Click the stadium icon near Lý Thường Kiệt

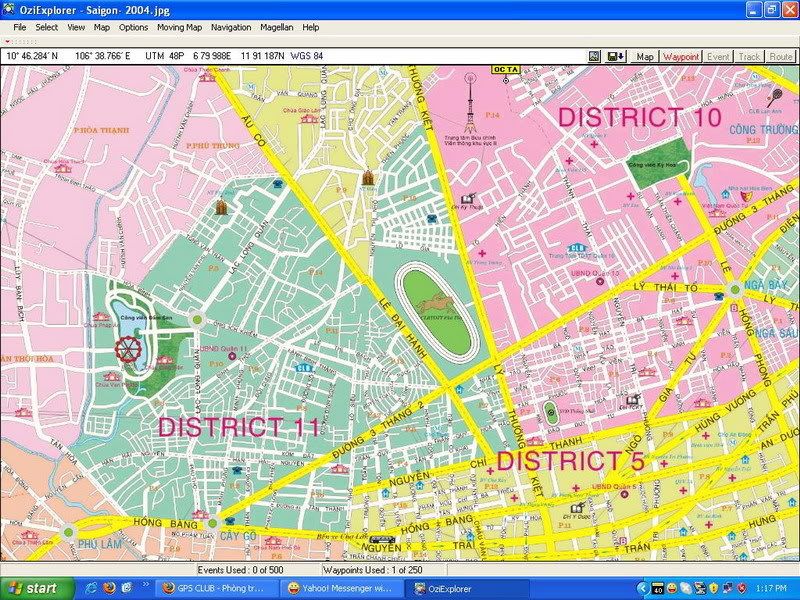coord(549,412)
